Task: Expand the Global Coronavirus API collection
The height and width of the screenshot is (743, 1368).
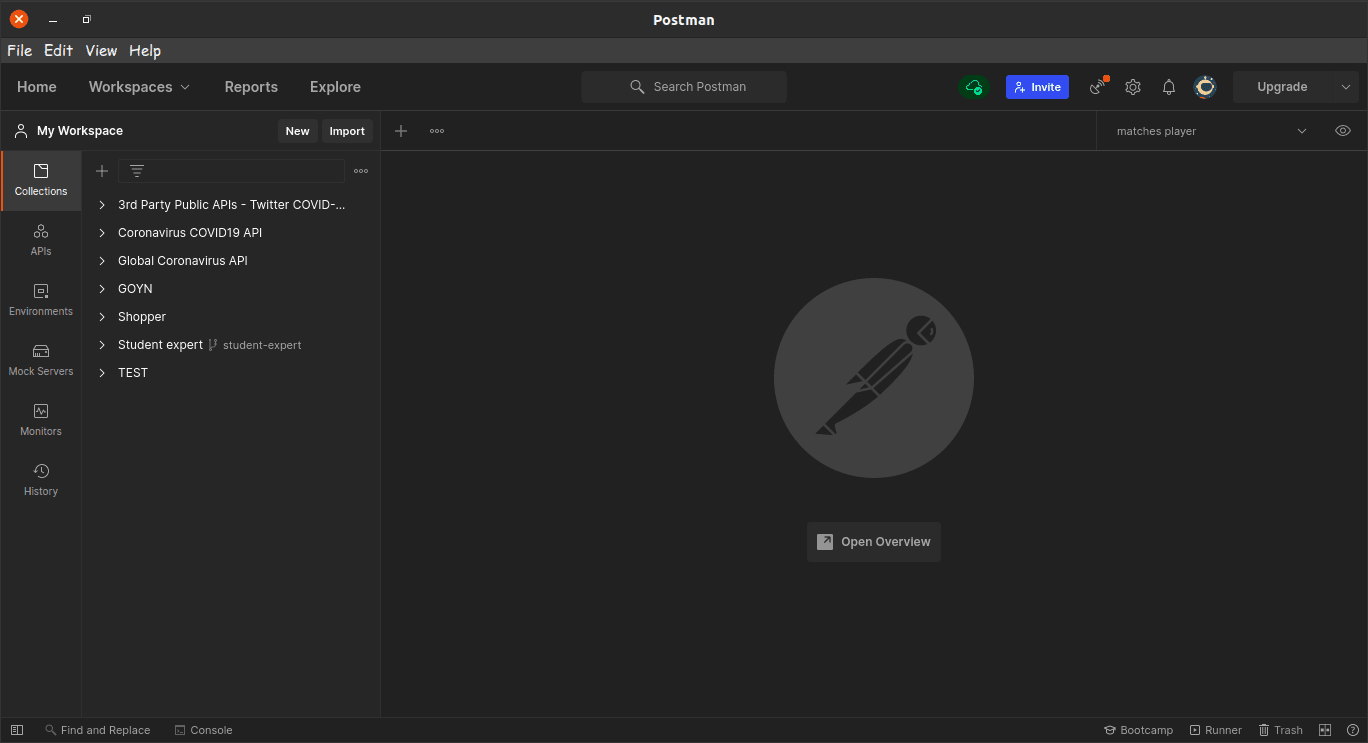Action: (x=102, y=261)
